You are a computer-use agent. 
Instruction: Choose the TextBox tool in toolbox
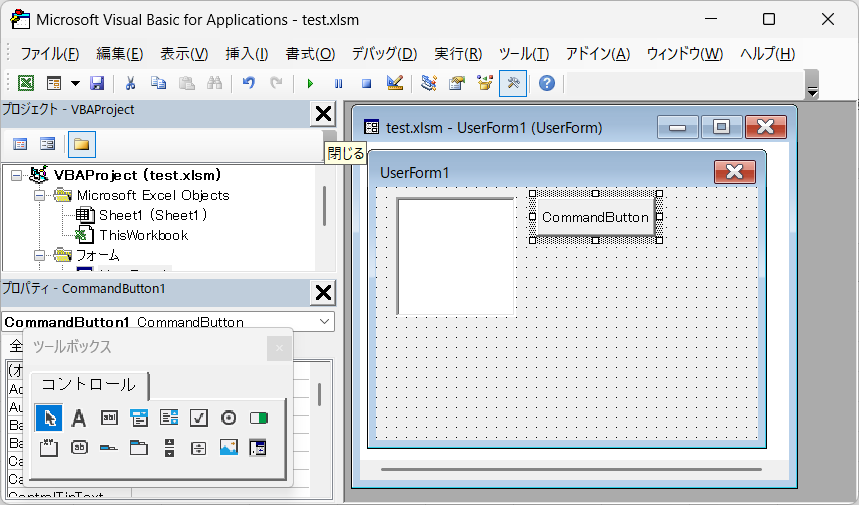point(109,418)
